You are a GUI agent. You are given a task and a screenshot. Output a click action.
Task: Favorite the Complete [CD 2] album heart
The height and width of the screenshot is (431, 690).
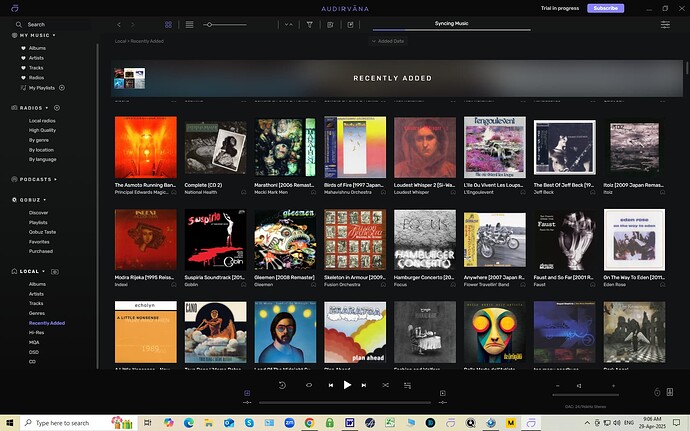click(243, 192)
